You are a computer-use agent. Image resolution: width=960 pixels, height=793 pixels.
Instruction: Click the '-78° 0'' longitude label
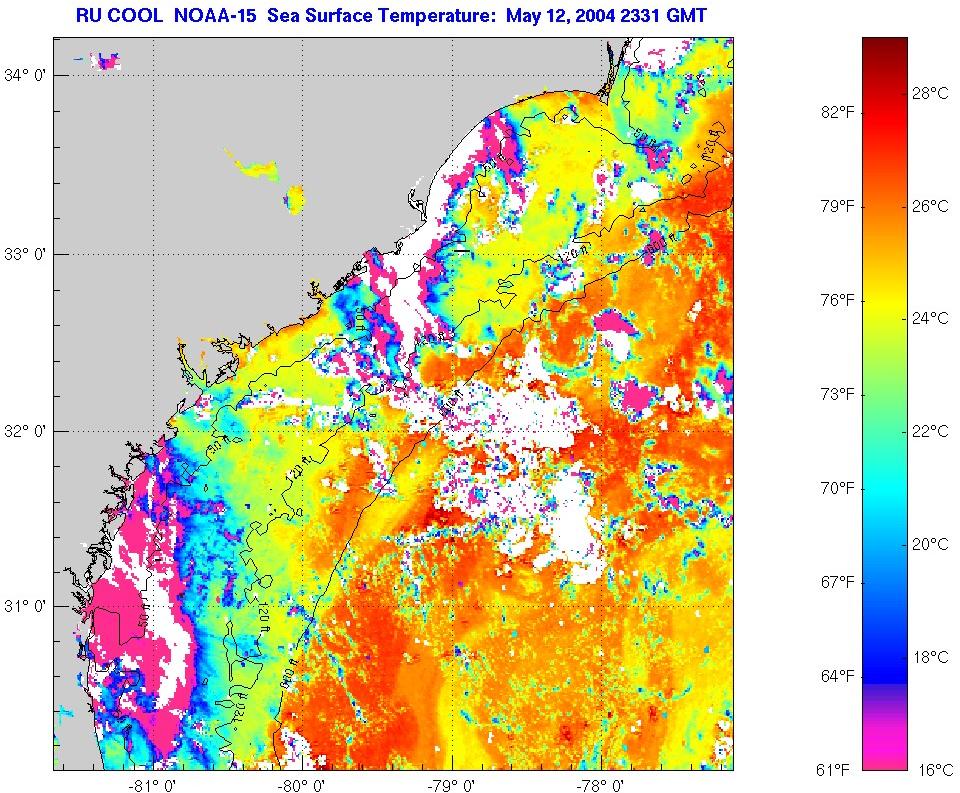(x=602, y=785)
